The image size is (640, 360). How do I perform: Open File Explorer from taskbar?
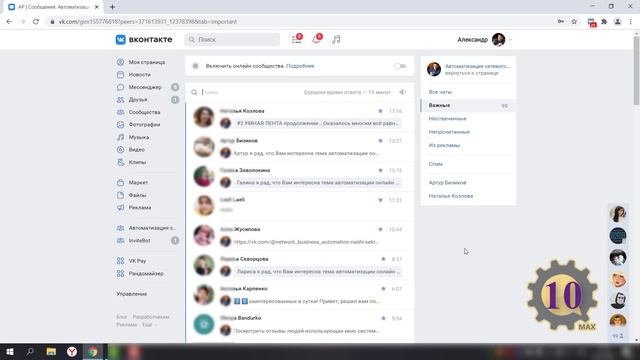pos(51,351)
